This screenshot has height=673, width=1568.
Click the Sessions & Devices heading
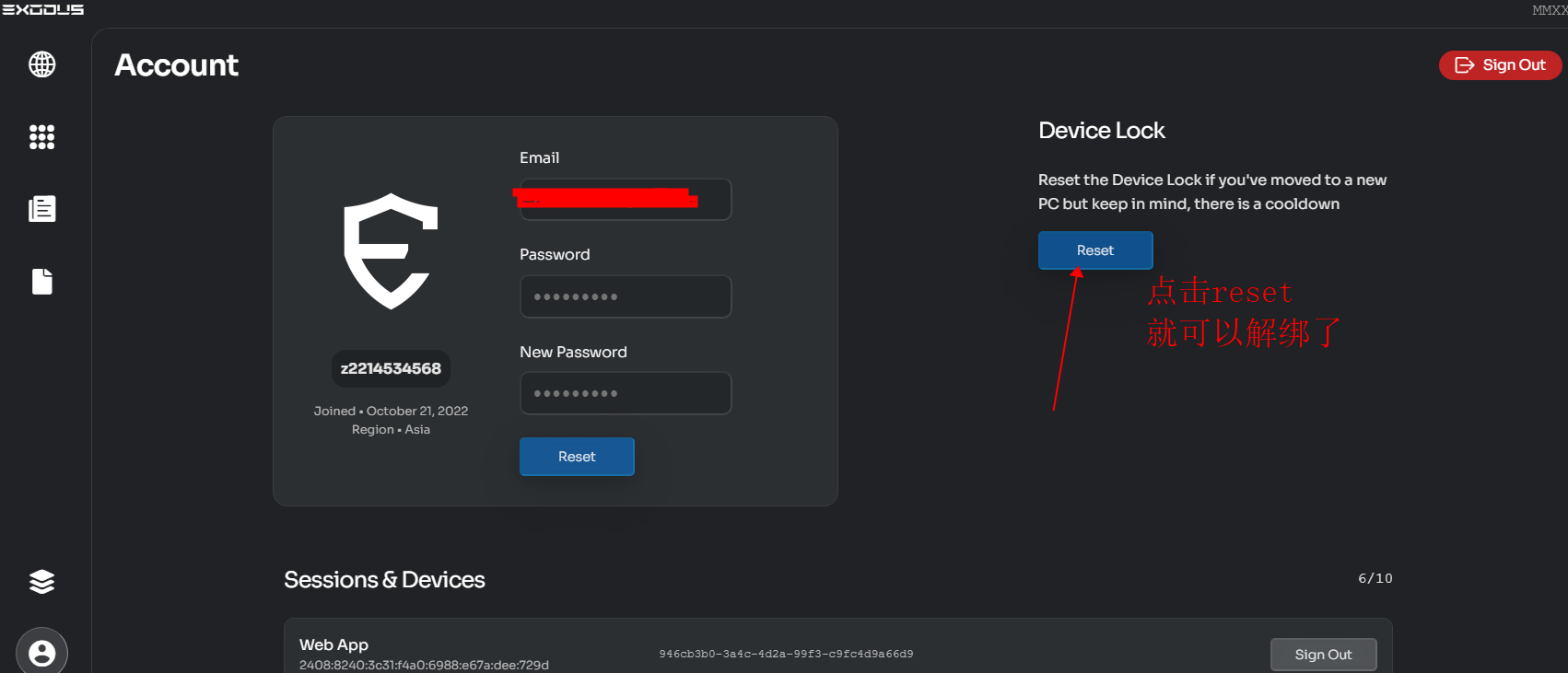point(384,580)
